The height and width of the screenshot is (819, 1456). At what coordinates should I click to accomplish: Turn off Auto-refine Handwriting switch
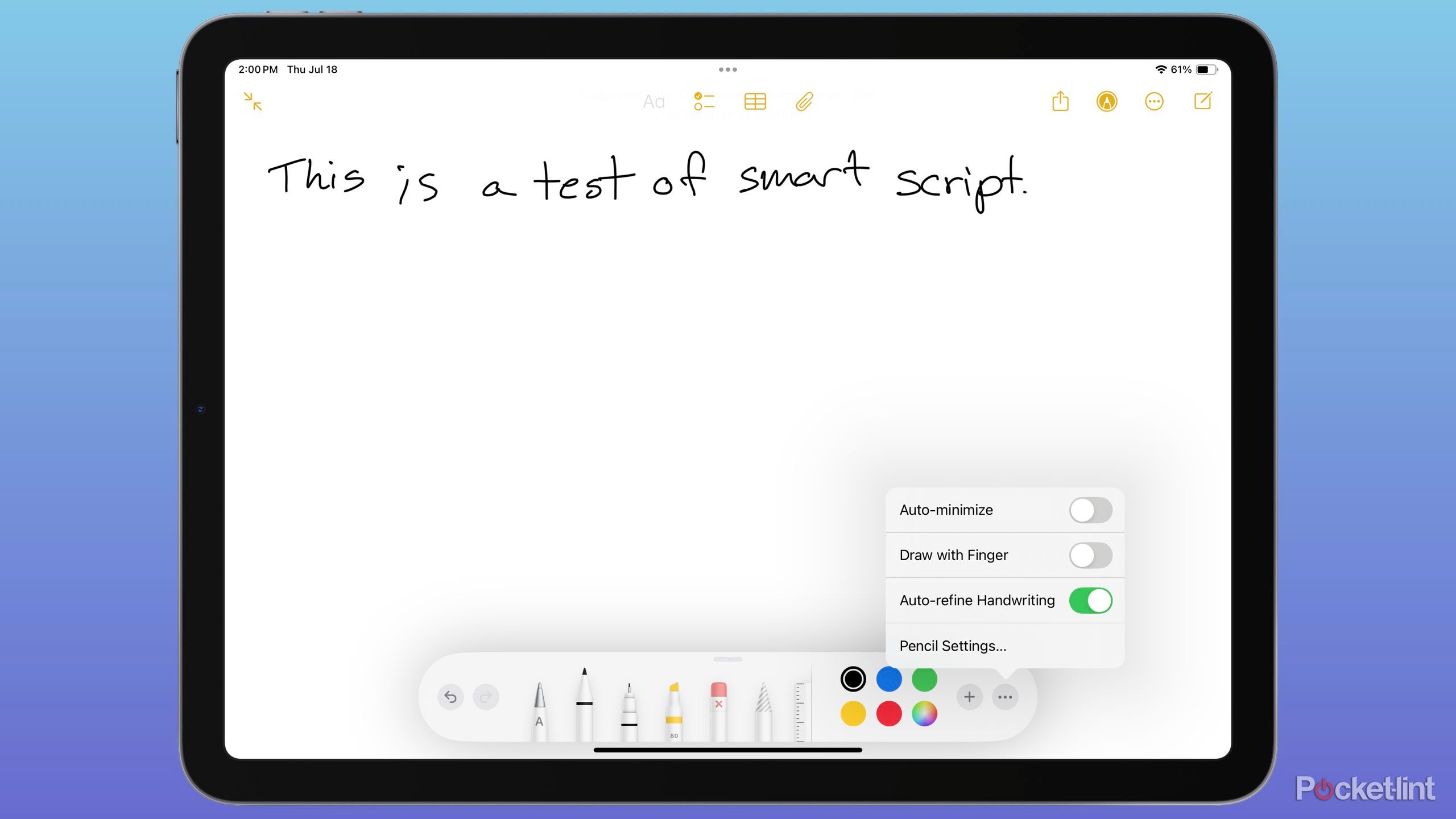[x=1090, y=601]
